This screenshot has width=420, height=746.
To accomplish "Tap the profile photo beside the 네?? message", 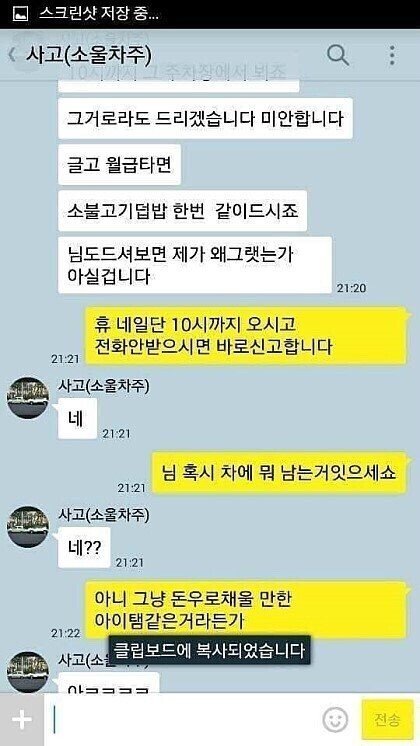I will (x=28, y=527).
